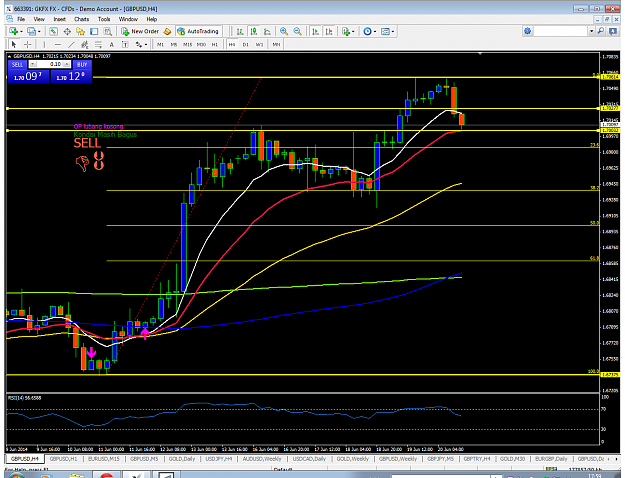Open the MetaEditor yellow book icon
The width and height of the screenshot is (625, 478).
[x=167, y=31]
